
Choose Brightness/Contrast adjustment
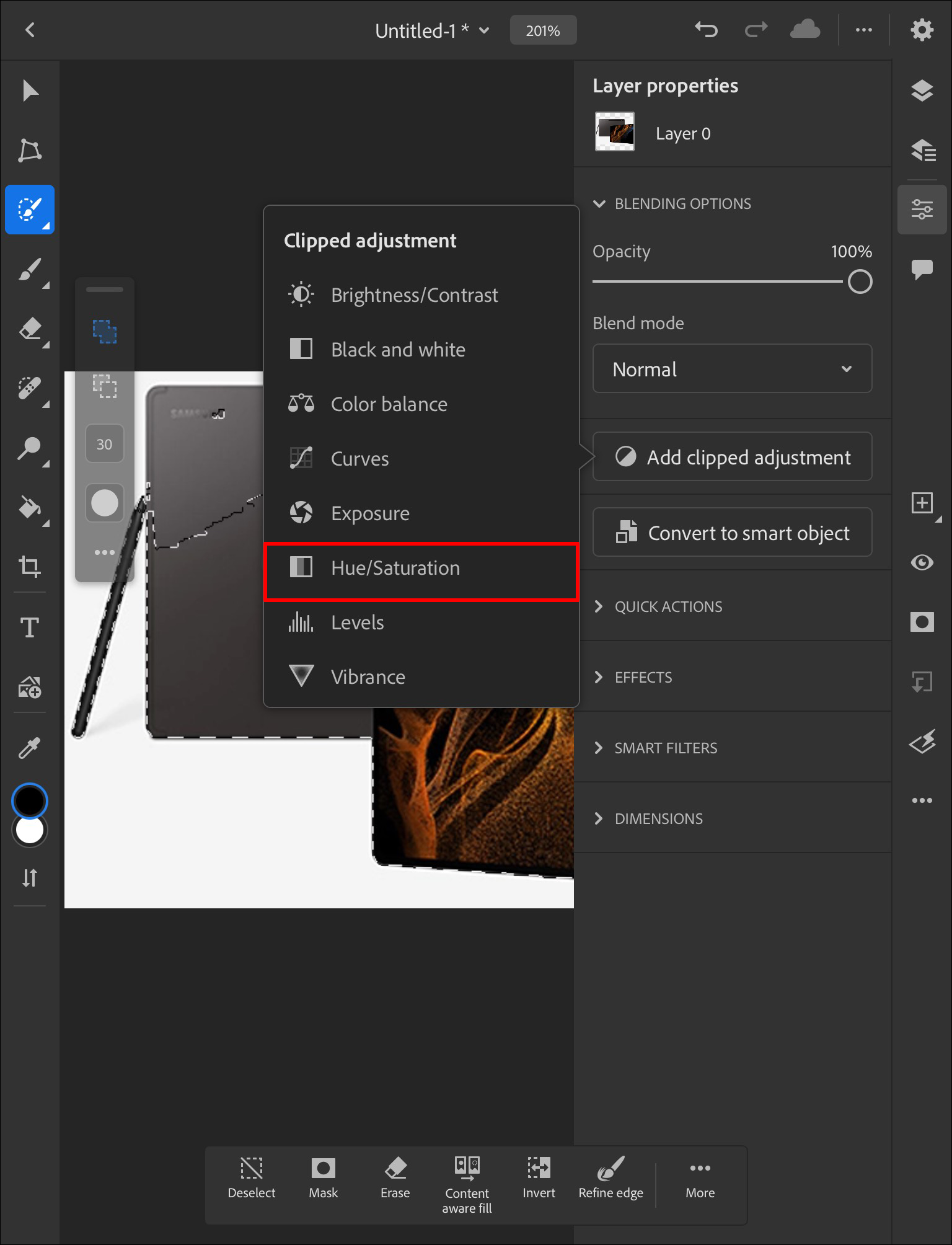tap(421, 295)
